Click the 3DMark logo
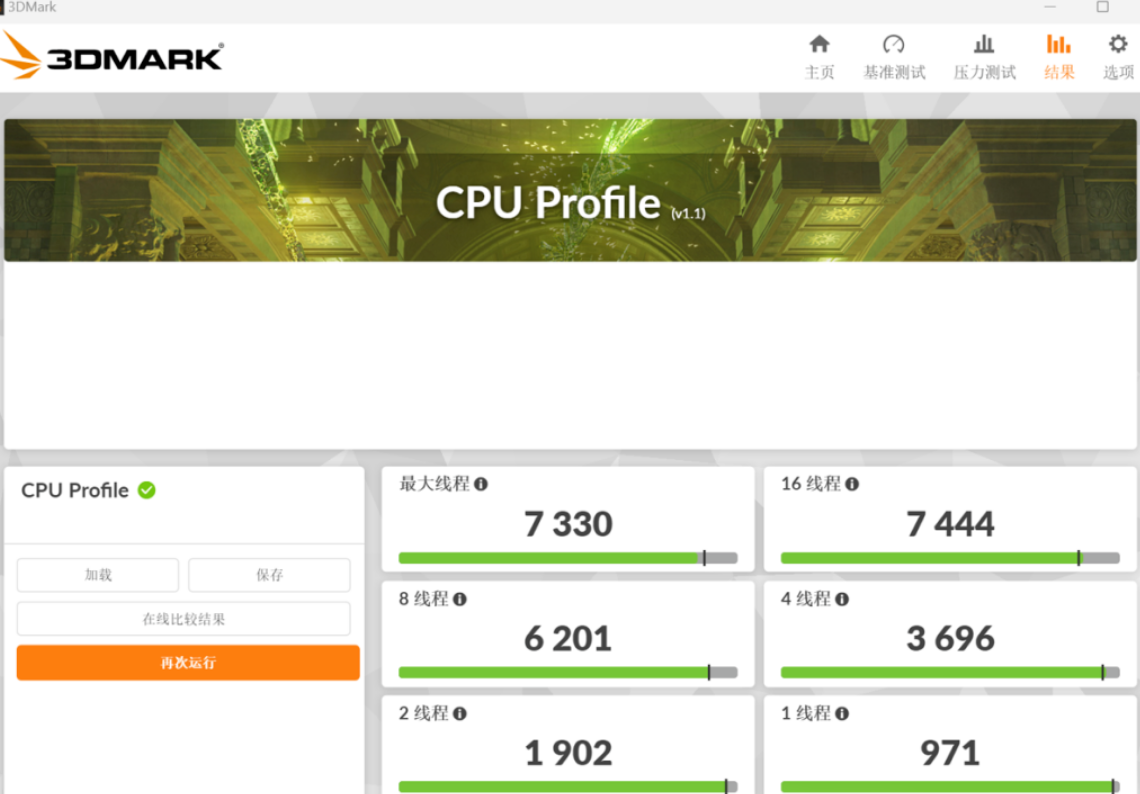Screen dimensions: 1140x794 tap(112, 56)
